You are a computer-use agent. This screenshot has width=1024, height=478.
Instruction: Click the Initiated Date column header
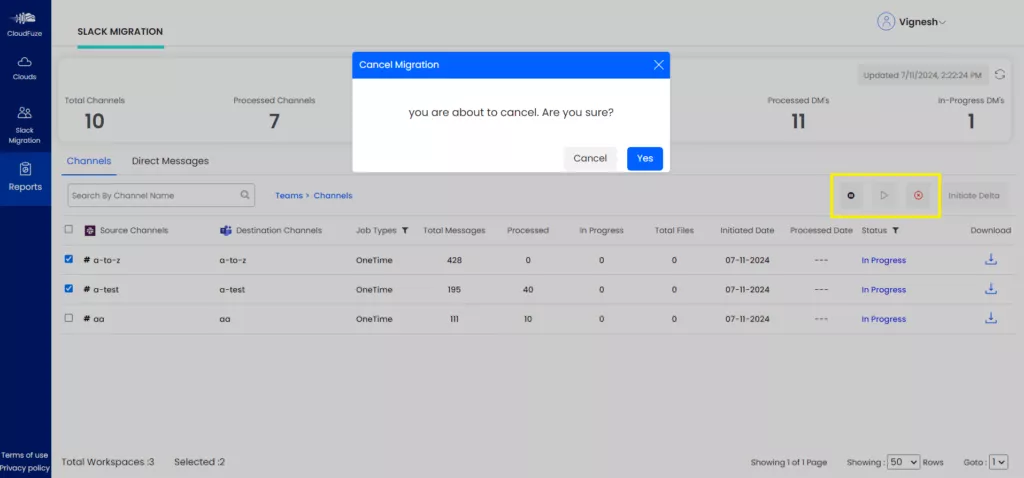[x=747, y=231]
